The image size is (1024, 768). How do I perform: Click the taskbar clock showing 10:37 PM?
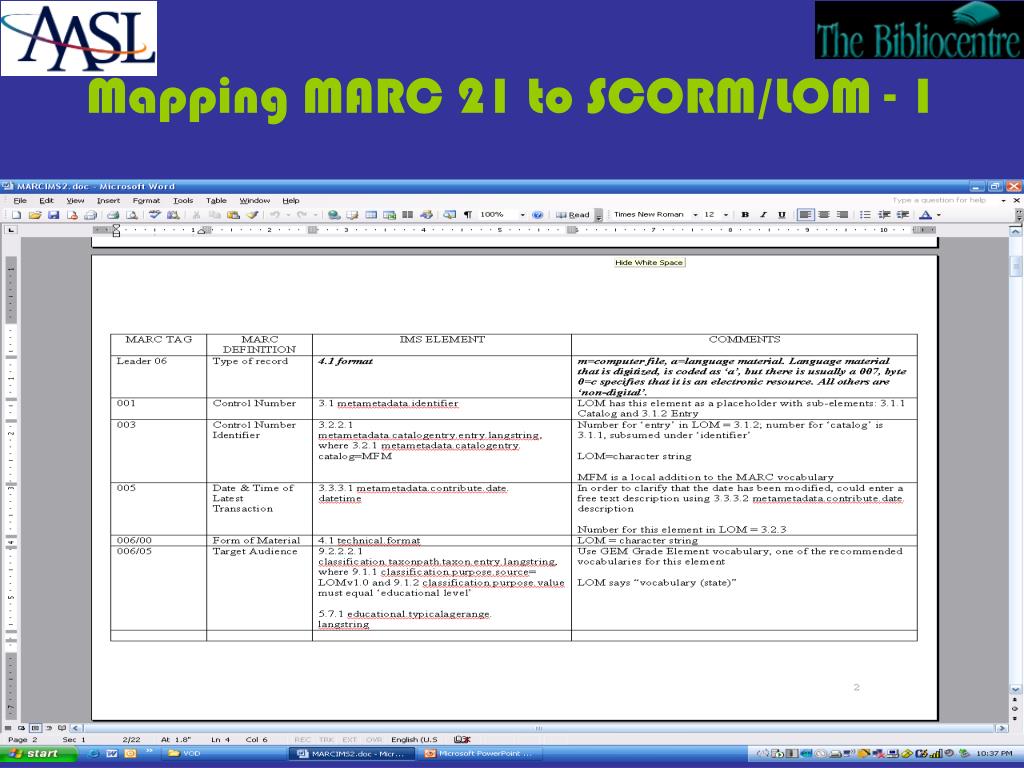[x=993, y=754]
